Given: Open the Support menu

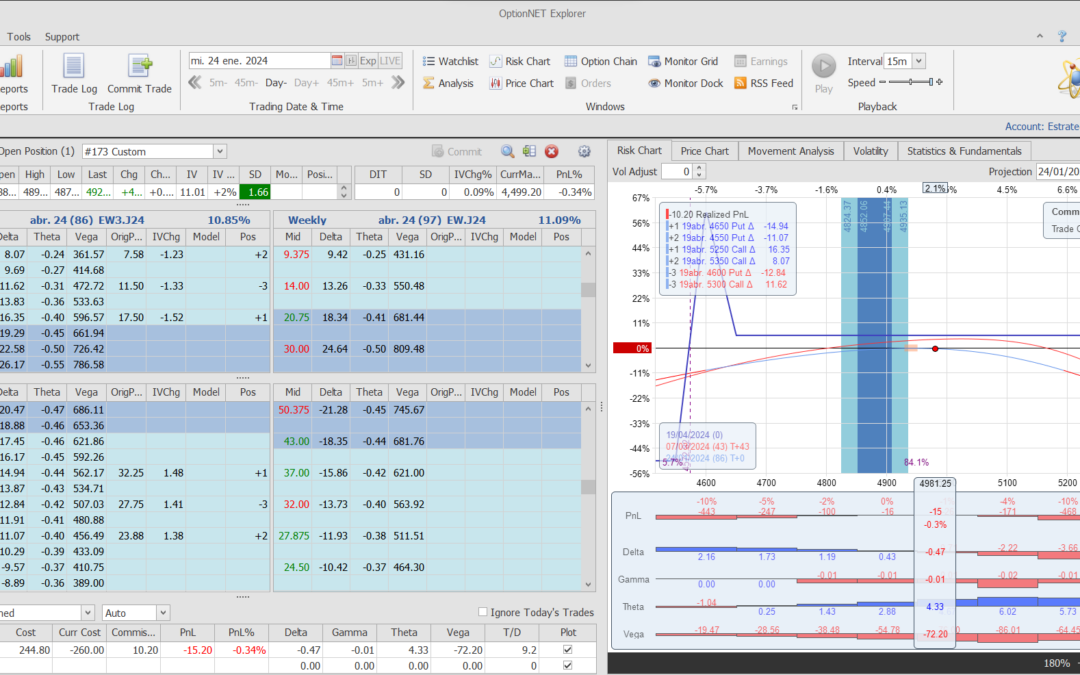Looking at the screenshot, I should pyautogui.click(x=62, y=37).
